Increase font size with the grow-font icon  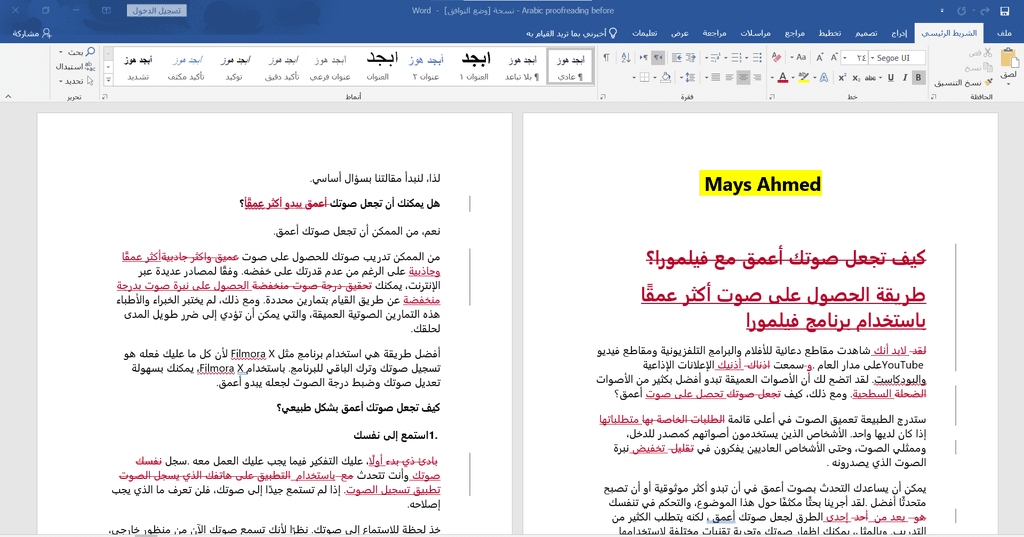tap(834, 58)
